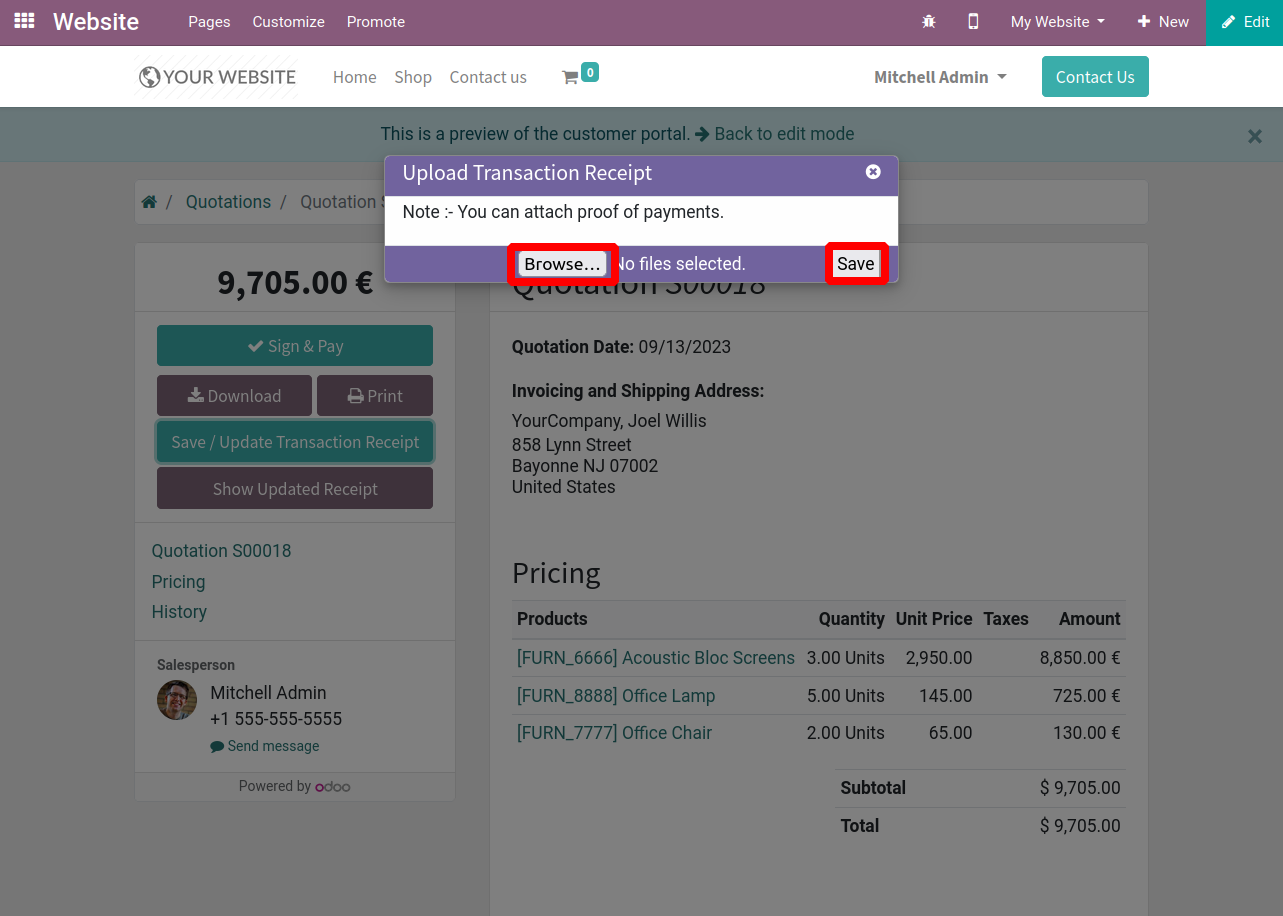Click the 130.00 € amount cell

point(1086,733)
